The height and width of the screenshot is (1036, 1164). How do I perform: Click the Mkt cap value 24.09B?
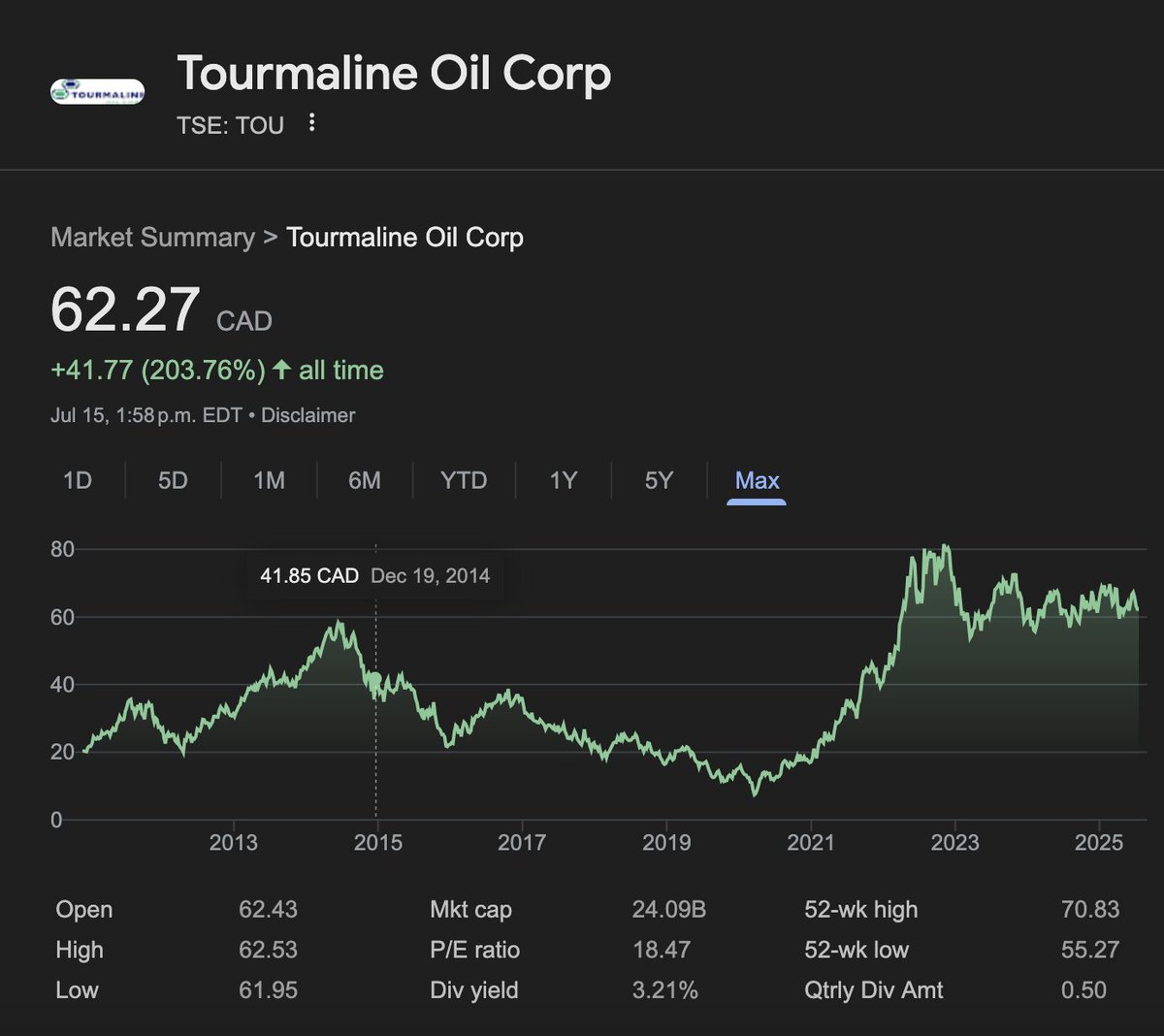(x=669, y=910)
